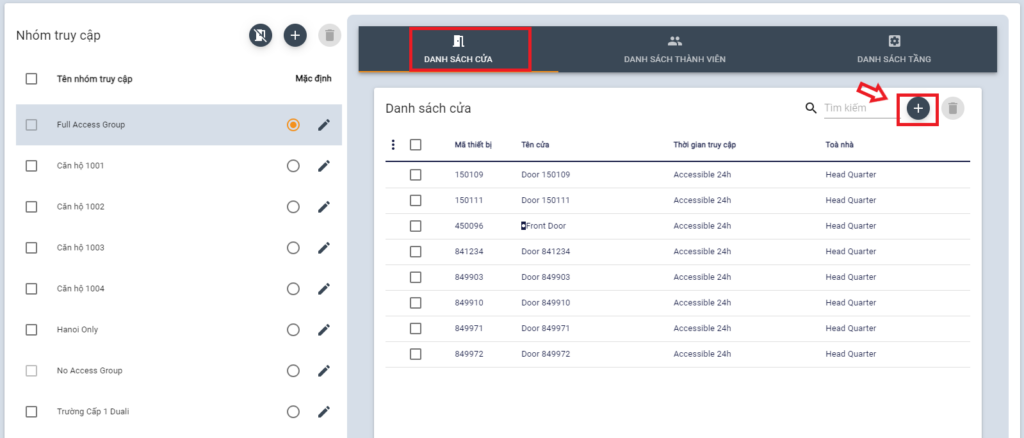The width and height of the screenshot is (1024, 438).
Task: Add a new access group
Action: (x=295, y=36)
